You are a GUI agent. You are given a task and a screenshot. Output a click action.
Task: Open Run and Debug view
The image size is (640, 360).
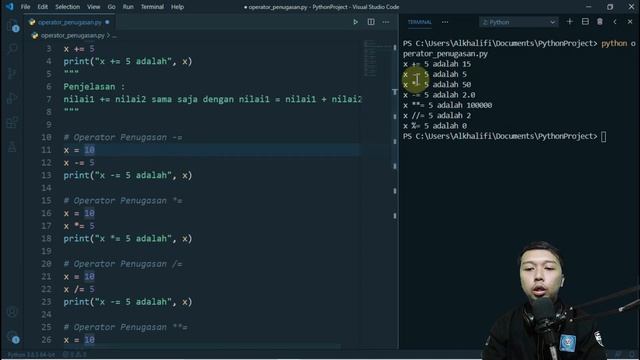tap(12, 98)
